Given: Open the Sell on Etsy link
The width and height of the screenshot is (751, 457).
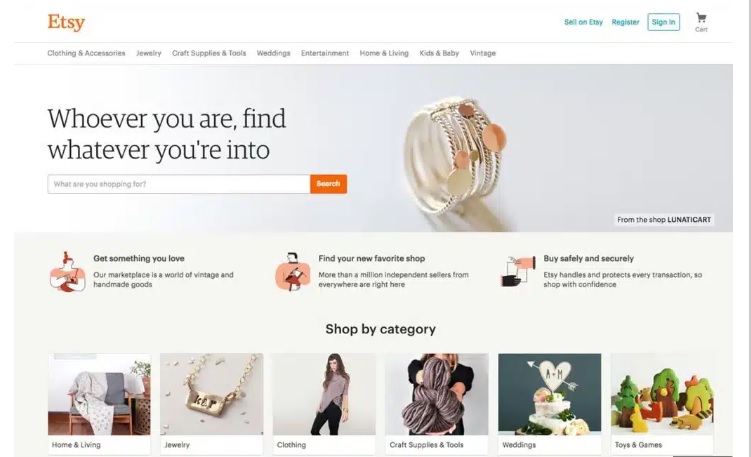Looking at the screenshot, I should tap(583, 22).
